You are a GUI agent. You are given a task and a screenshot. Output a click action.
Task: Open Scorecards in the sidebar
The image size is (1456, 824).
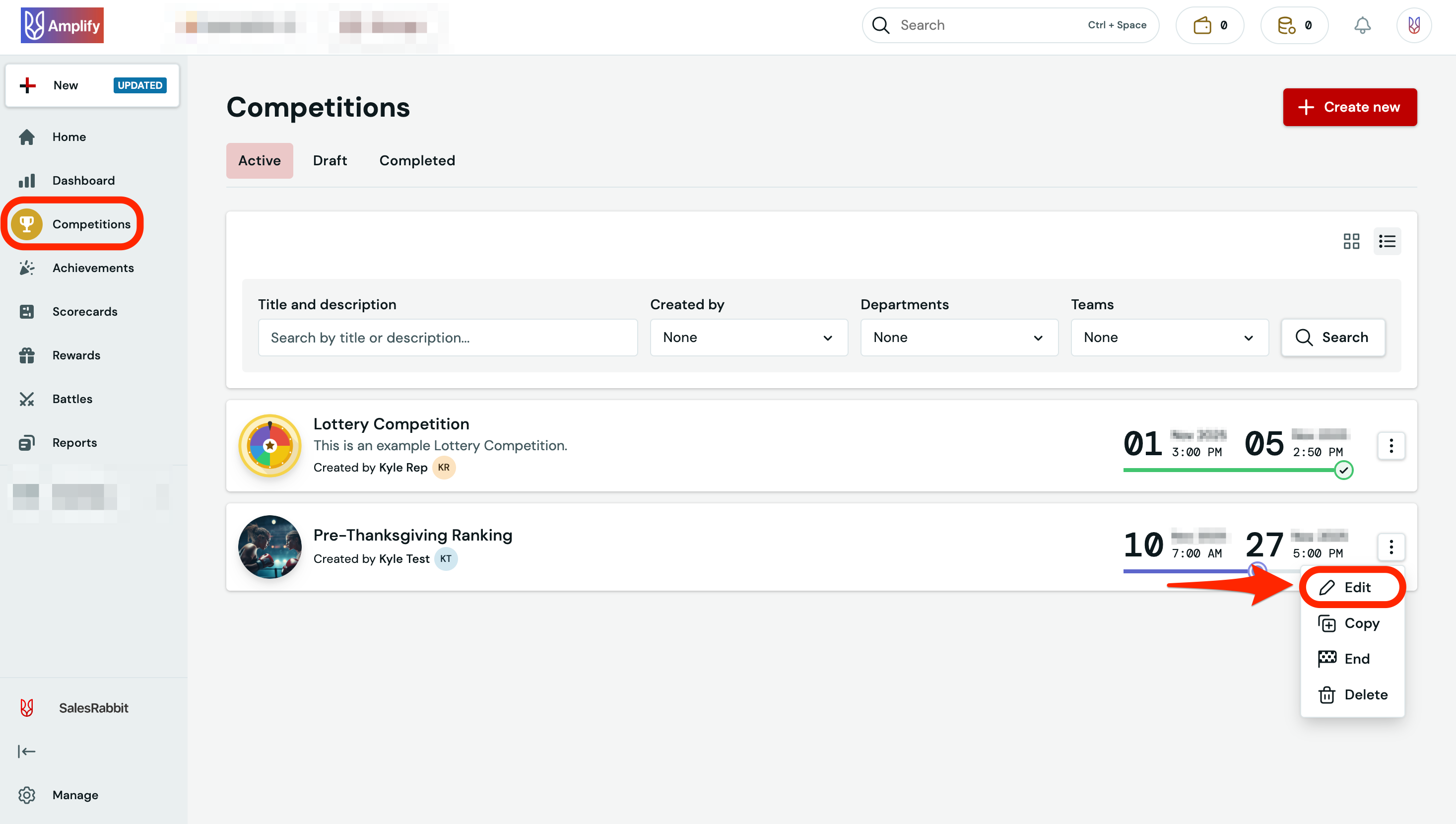pyautogui.click(x=84, y=311)
